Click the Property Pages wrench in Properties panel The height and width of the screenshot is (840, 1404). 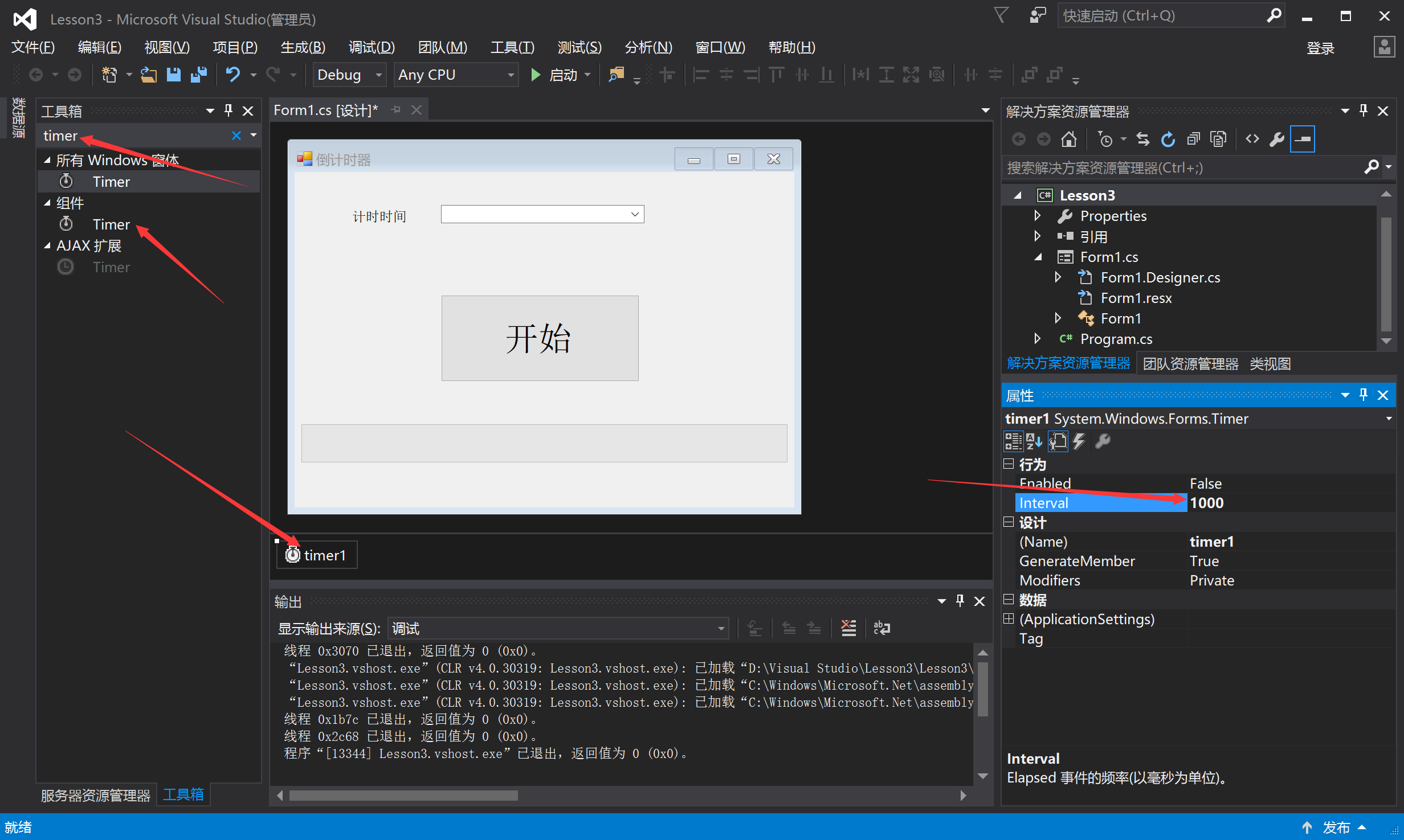coord(1103,441)
